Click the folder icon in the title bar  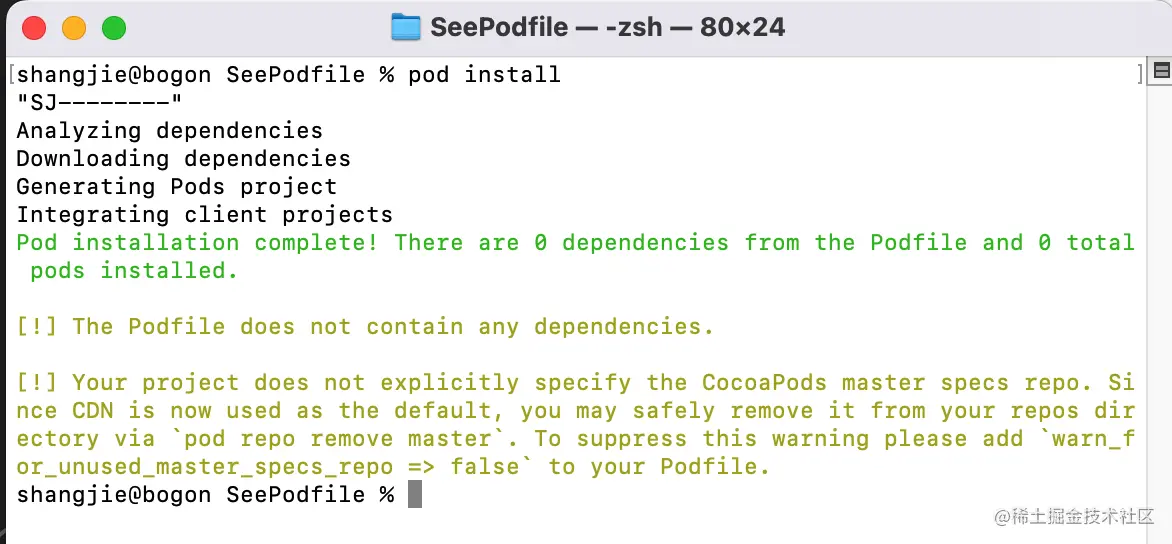(x=405, y=28)
